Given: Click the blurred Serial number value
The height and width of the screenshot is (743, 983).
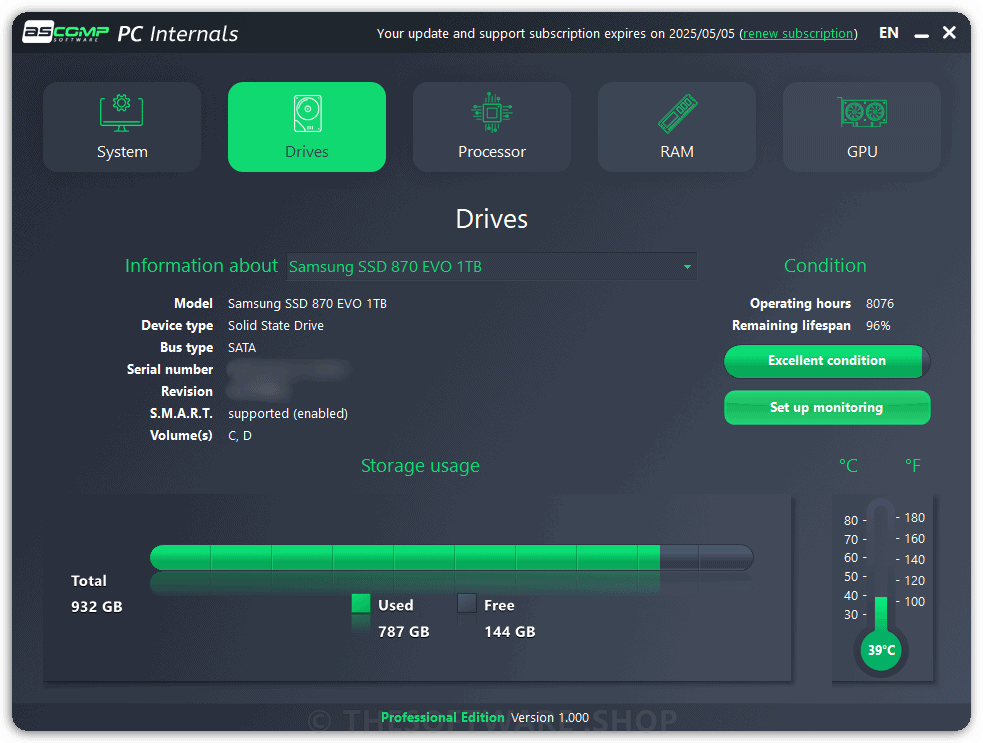Looking at the screenshot, I should 287,370.
